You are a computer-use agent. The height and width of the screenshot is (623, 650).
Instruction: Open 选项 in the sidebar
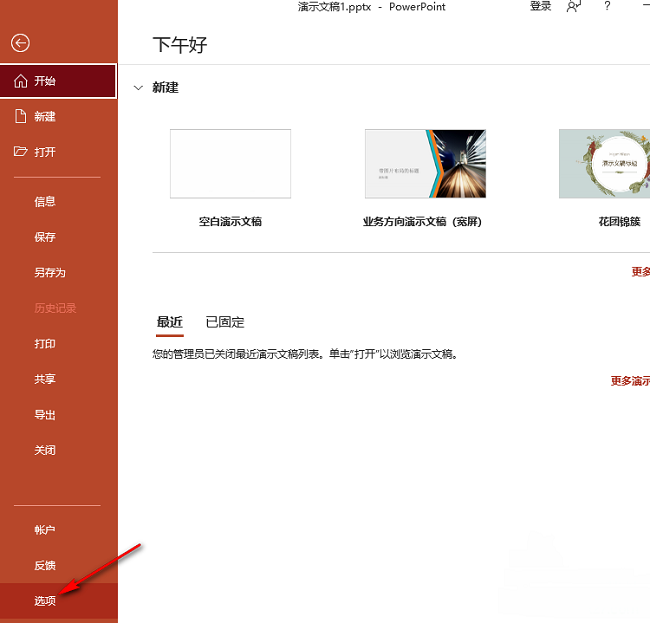click(45, 601)
